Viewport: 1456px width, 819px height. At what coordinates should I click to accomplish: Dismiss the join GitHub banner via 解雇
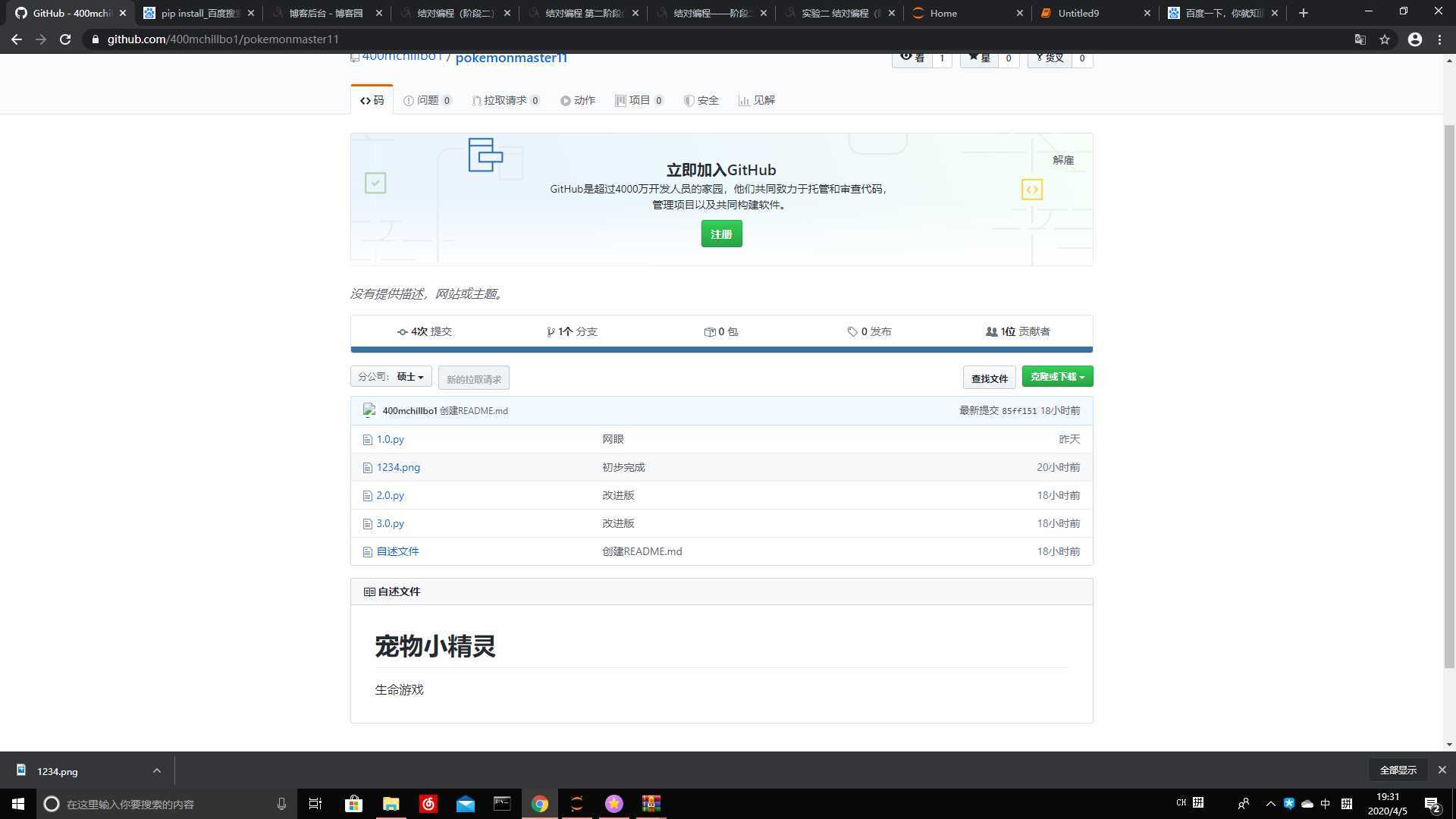pyautogui.click(x=1063, y=160)
